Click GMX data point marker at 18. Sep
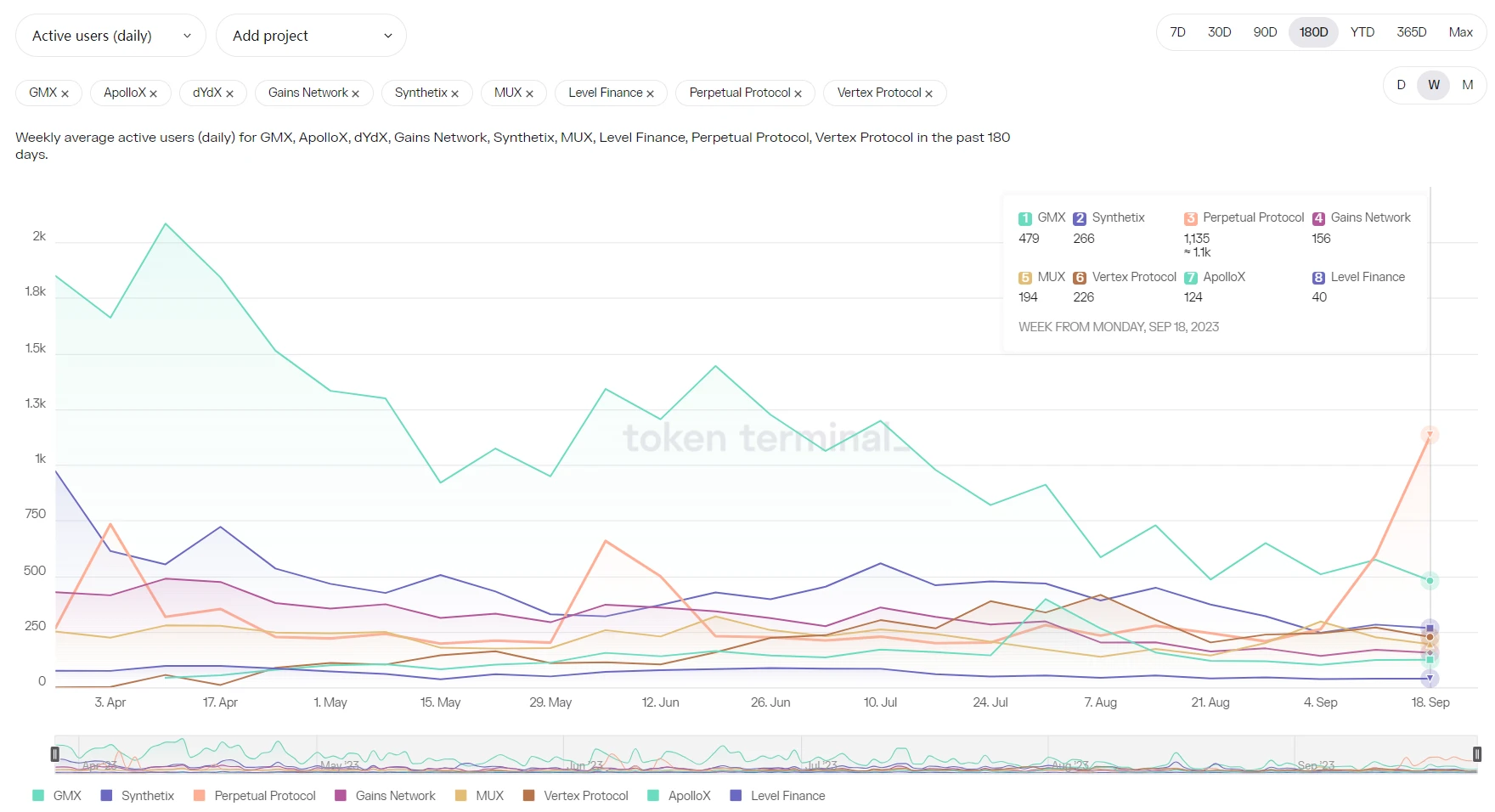 pyautogui.click(x=1430, y=581)
